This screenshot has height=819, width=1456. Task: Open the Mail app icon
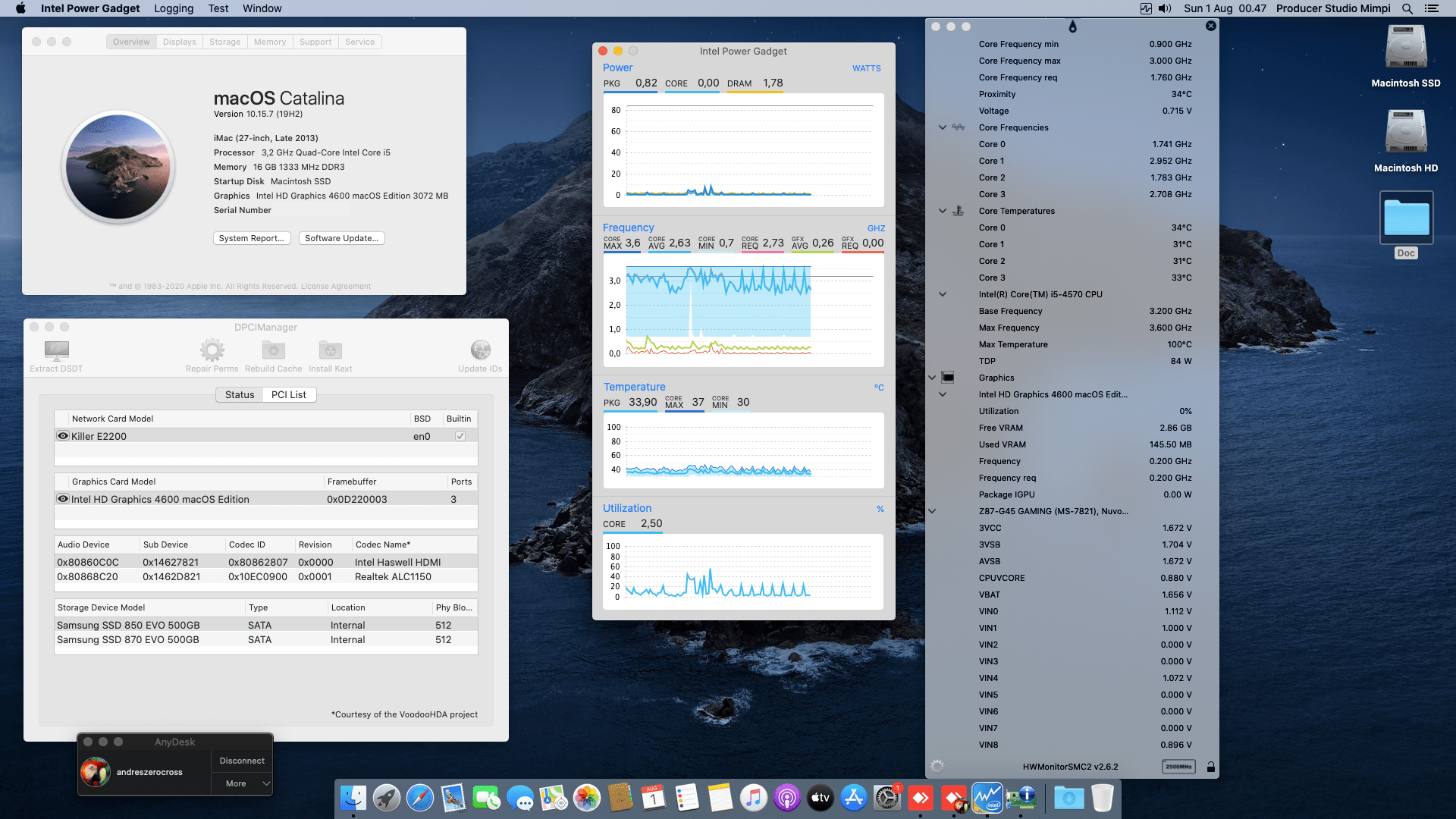[x=453, y=798]
